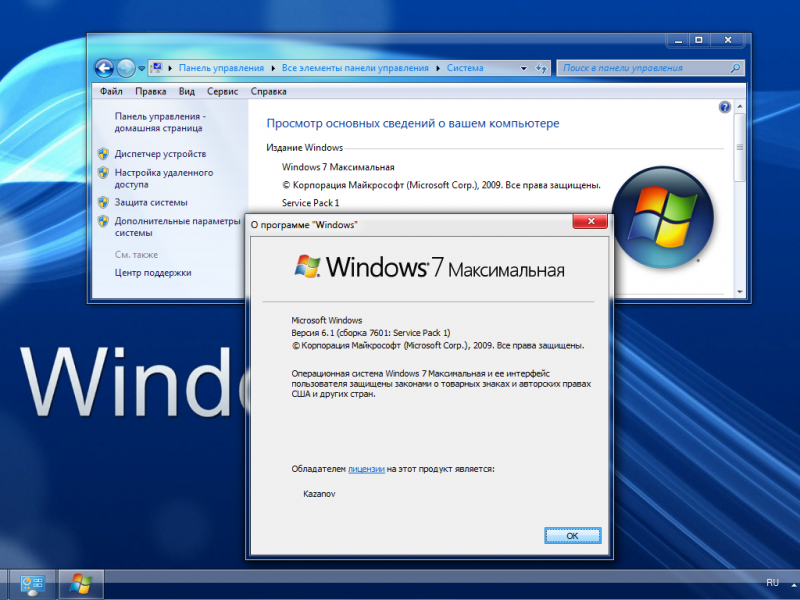The width and height of the screenshot is (800, 600).
Task: Click the scrollbar up arrow in System window
Action: click(x=740, y=106)
